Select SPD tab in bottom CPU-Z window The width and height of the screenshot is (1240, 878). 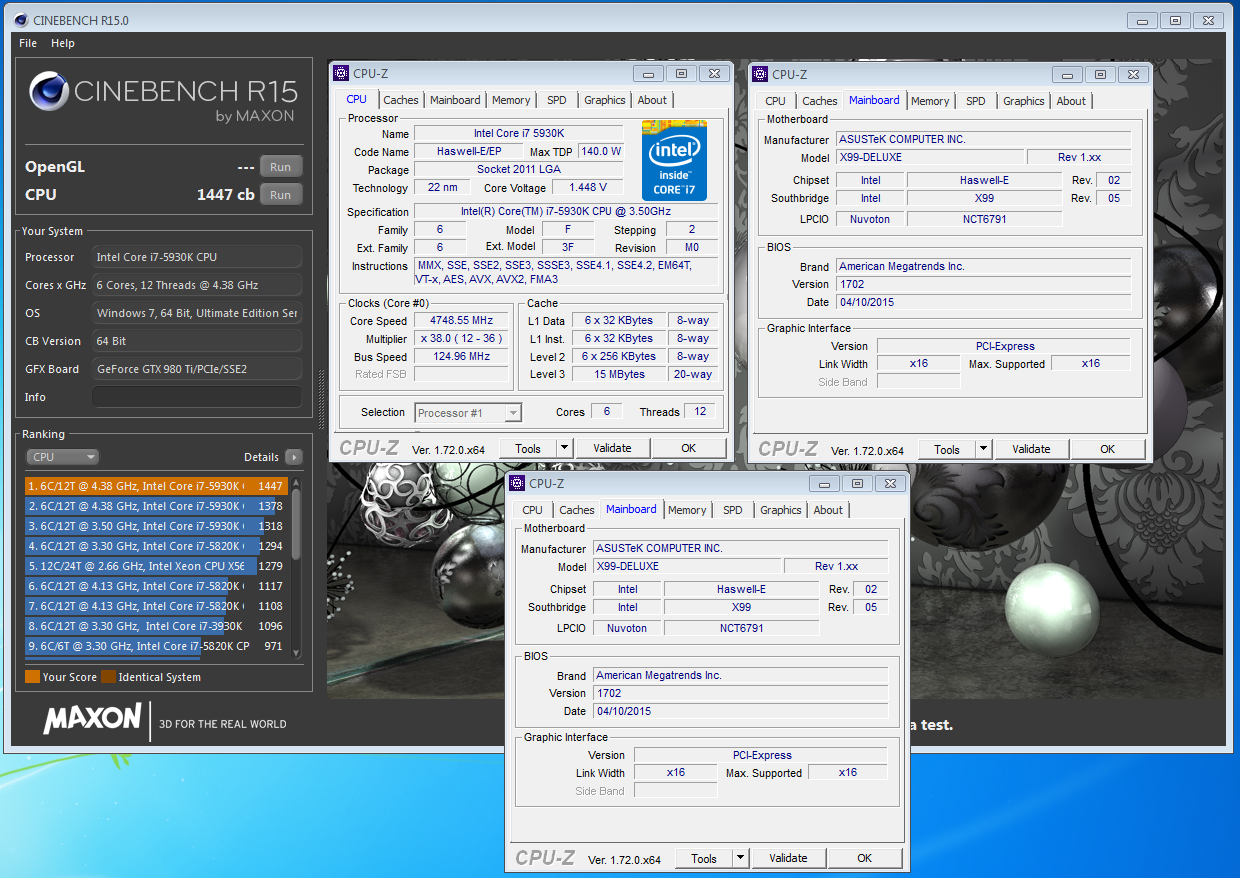click(732, 510)
